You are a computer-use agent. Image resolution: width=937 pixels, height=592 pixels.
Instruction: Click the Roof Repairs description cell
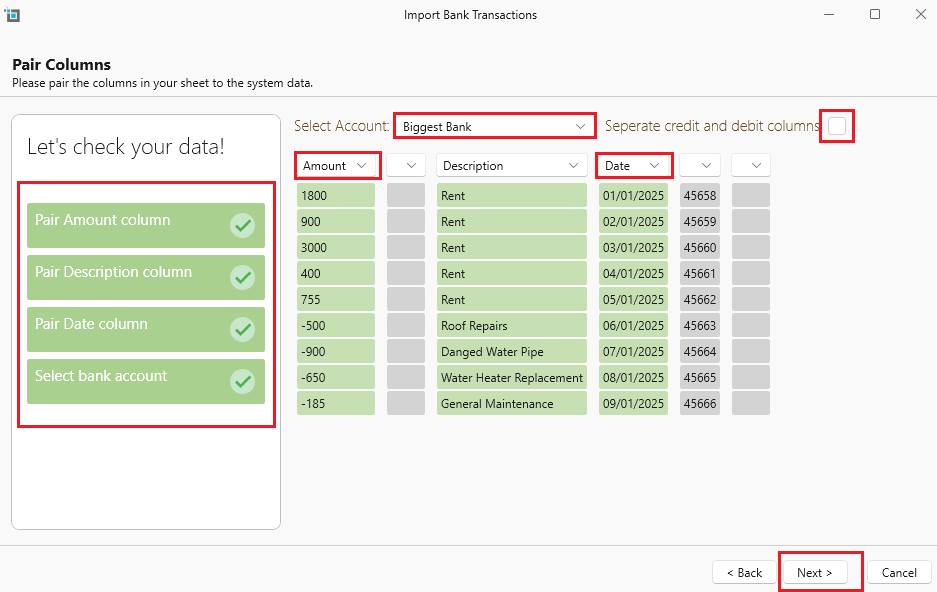click(x=511, y=326)
